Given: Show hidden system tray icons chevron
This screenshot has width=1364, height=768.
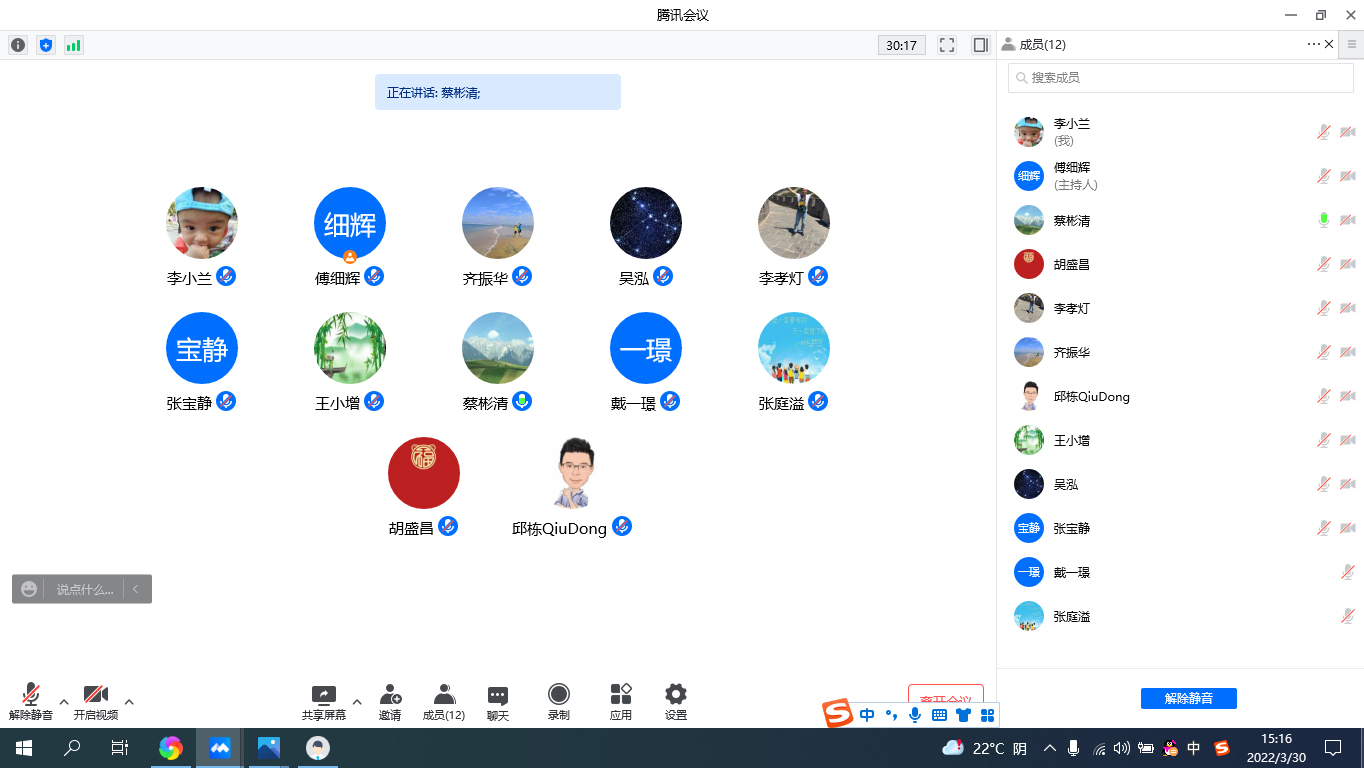Looking at the screenshot, I should [x=1049, y=748].
